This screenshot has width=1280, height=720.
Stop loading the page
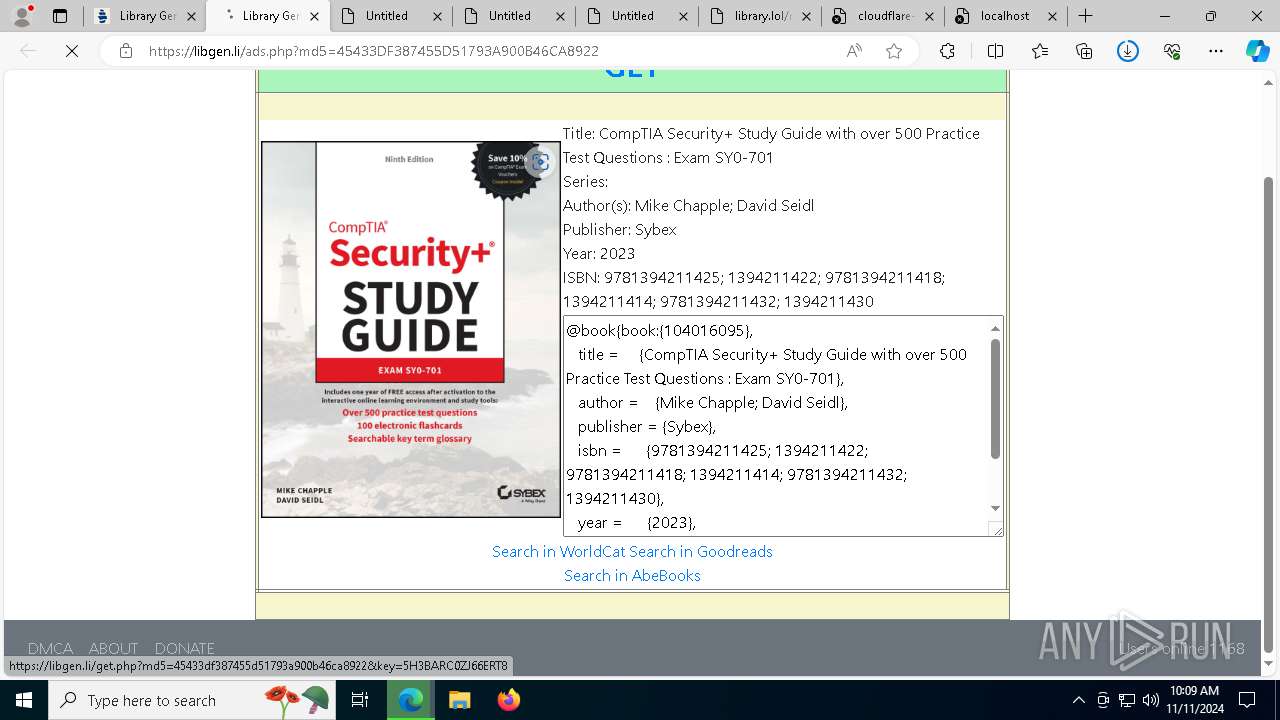72,51
